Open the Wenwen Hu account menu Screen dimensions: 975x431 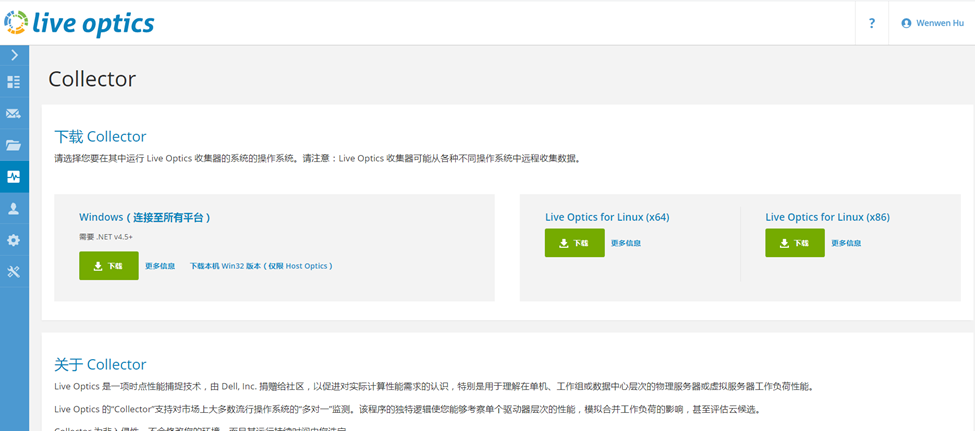coord(932,23)
